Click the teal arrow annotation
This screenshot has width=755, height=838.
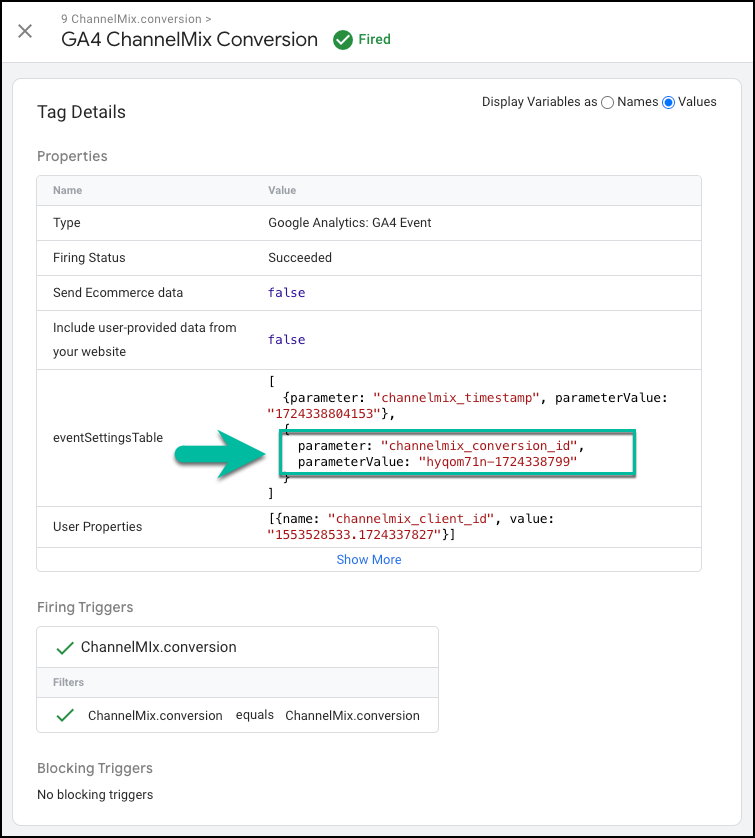tap(220, 454)
